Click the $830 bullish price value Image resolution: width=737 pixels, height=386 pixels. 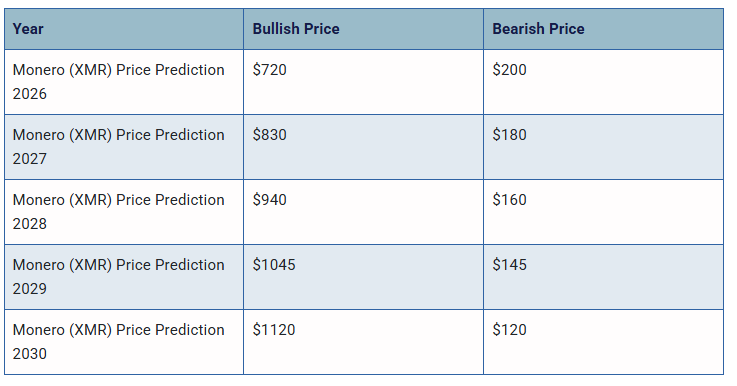click(269, 135)
